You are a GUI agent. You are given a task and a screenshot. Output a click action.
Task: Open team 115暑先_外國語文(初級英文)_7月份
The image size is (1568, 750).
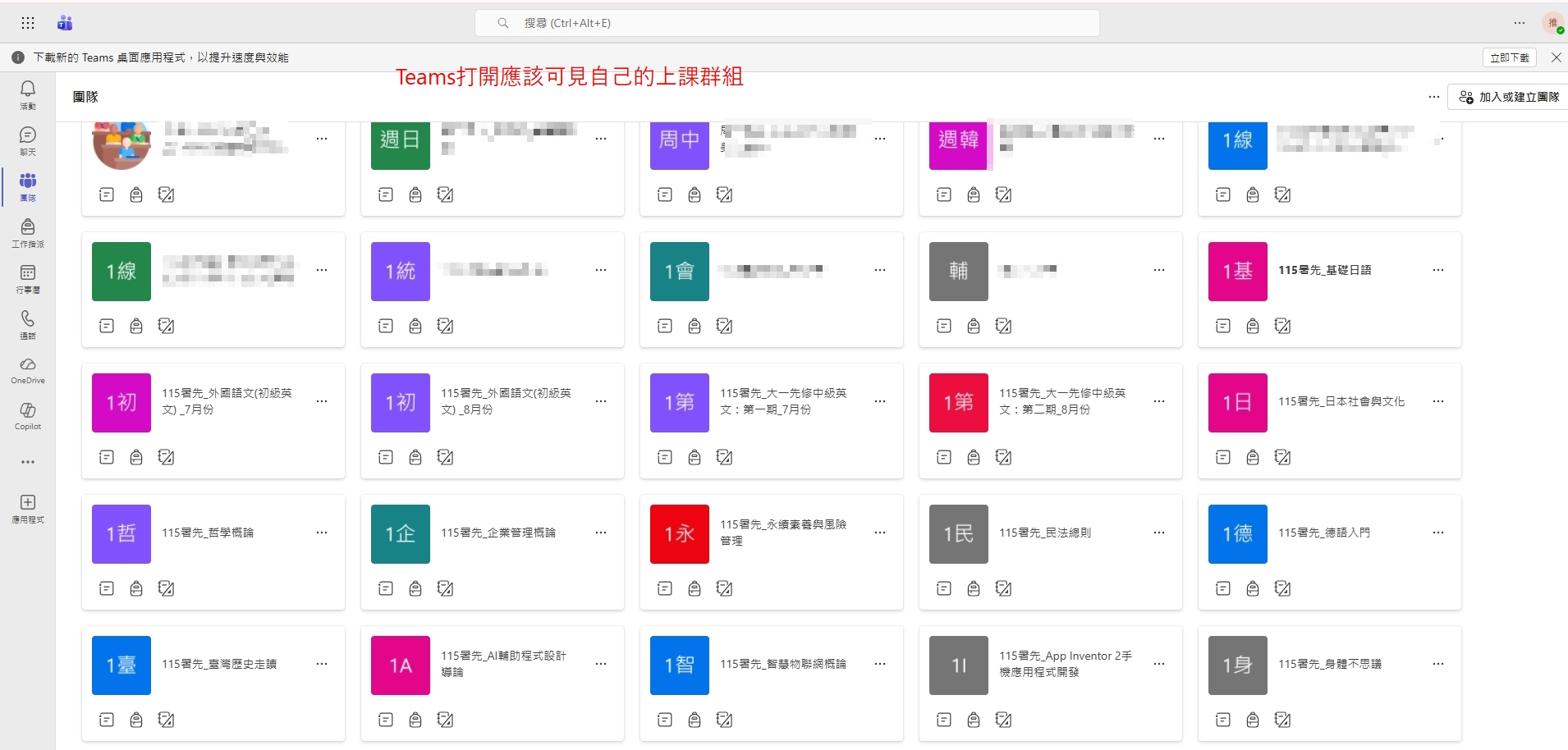pyautogui.click(x=213, y=421)
